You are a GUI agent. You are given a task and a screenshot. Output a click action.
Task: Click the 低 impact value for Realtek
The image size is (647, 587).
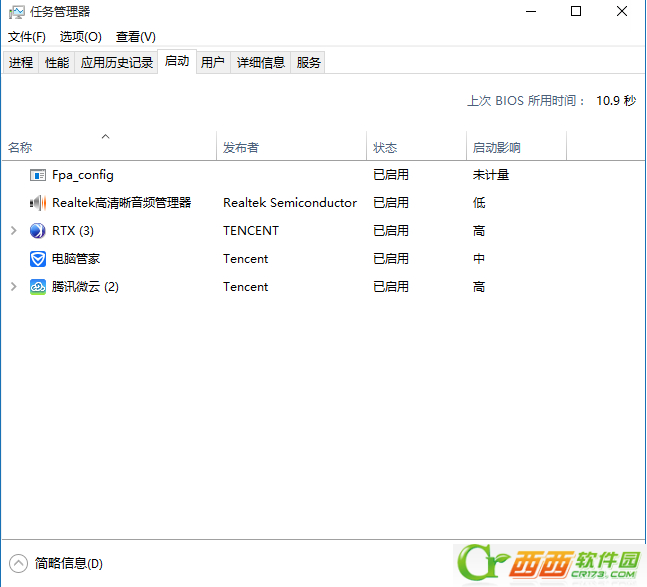click(x=479, y=203)
